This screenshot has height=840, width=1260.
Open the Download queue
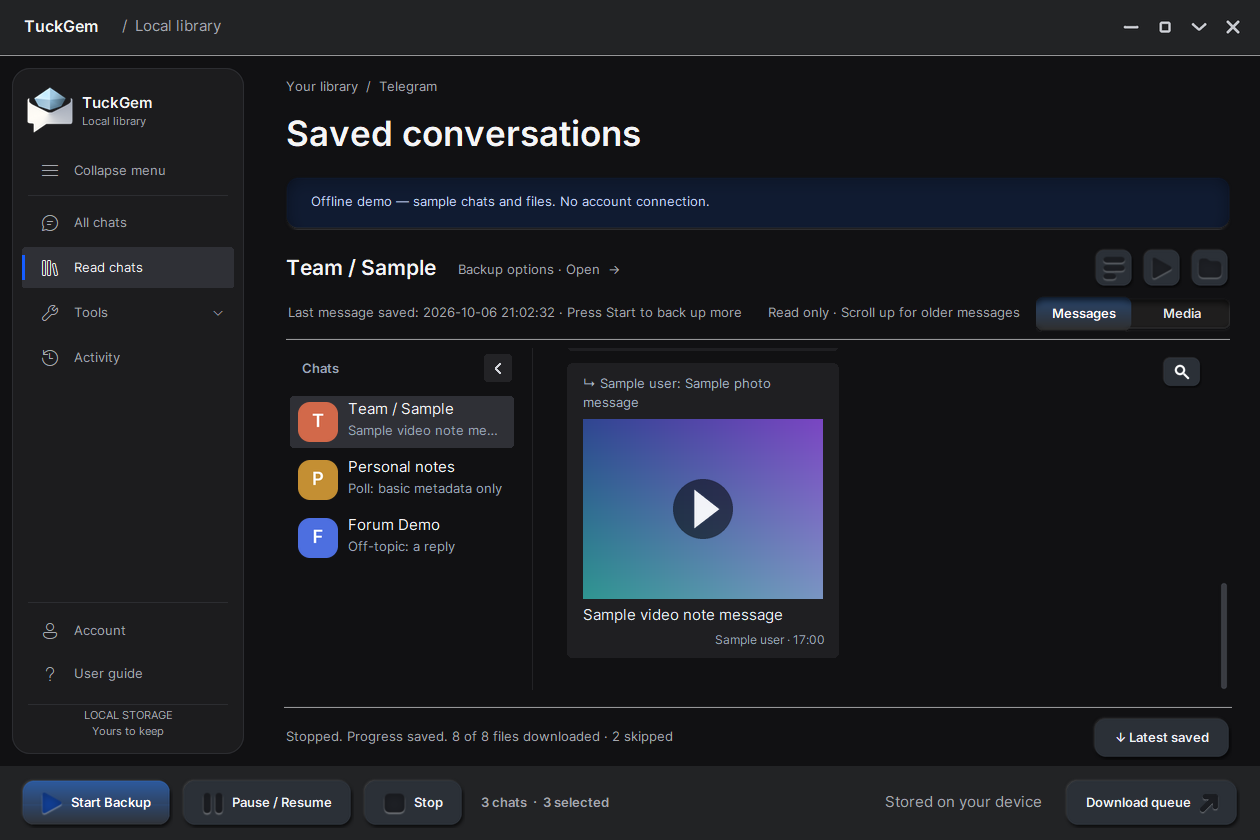click(x=1151, y=802)
